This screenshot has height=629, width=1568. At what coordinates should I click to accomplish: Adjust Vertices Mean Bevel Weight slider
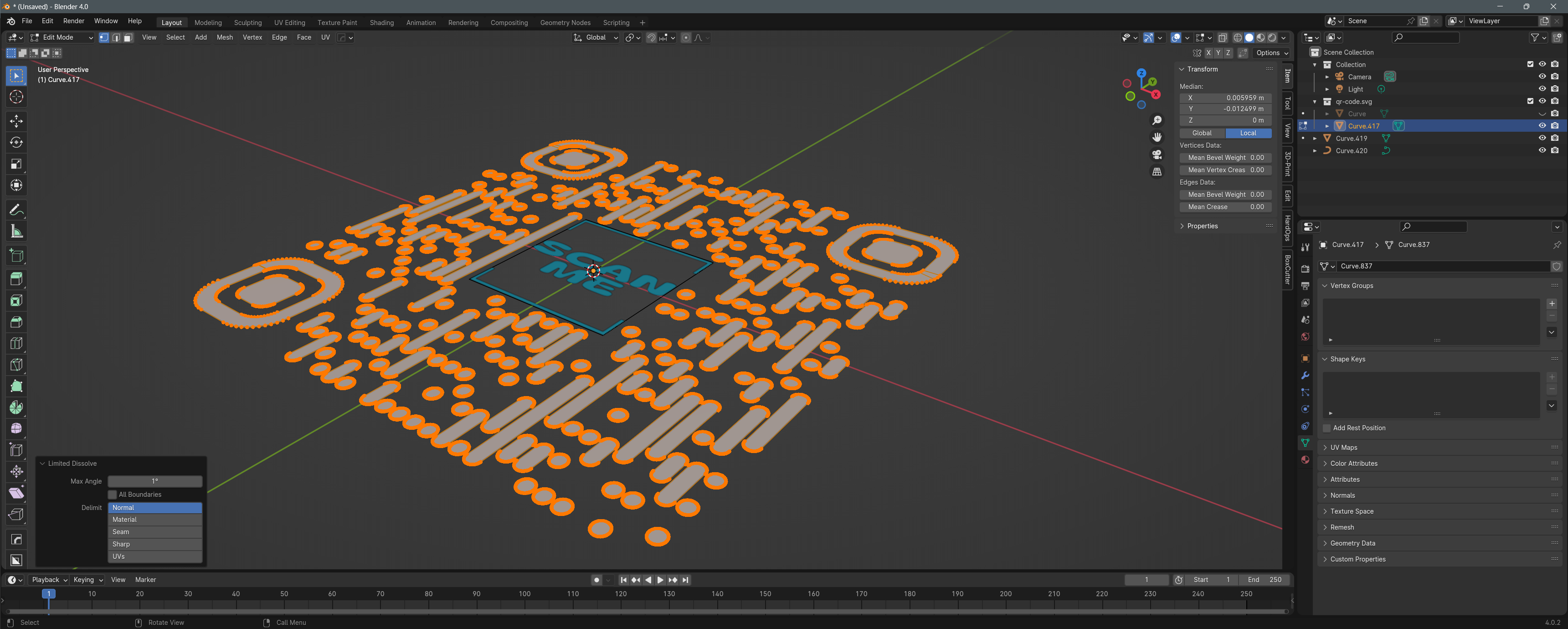click(1225, 158)
